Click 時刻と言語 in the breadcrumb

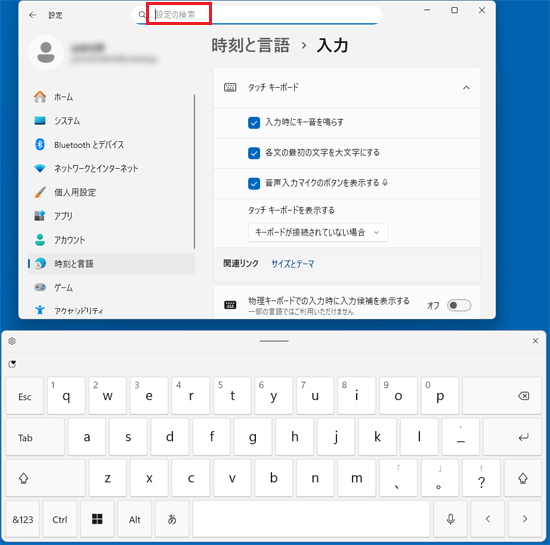250,46
